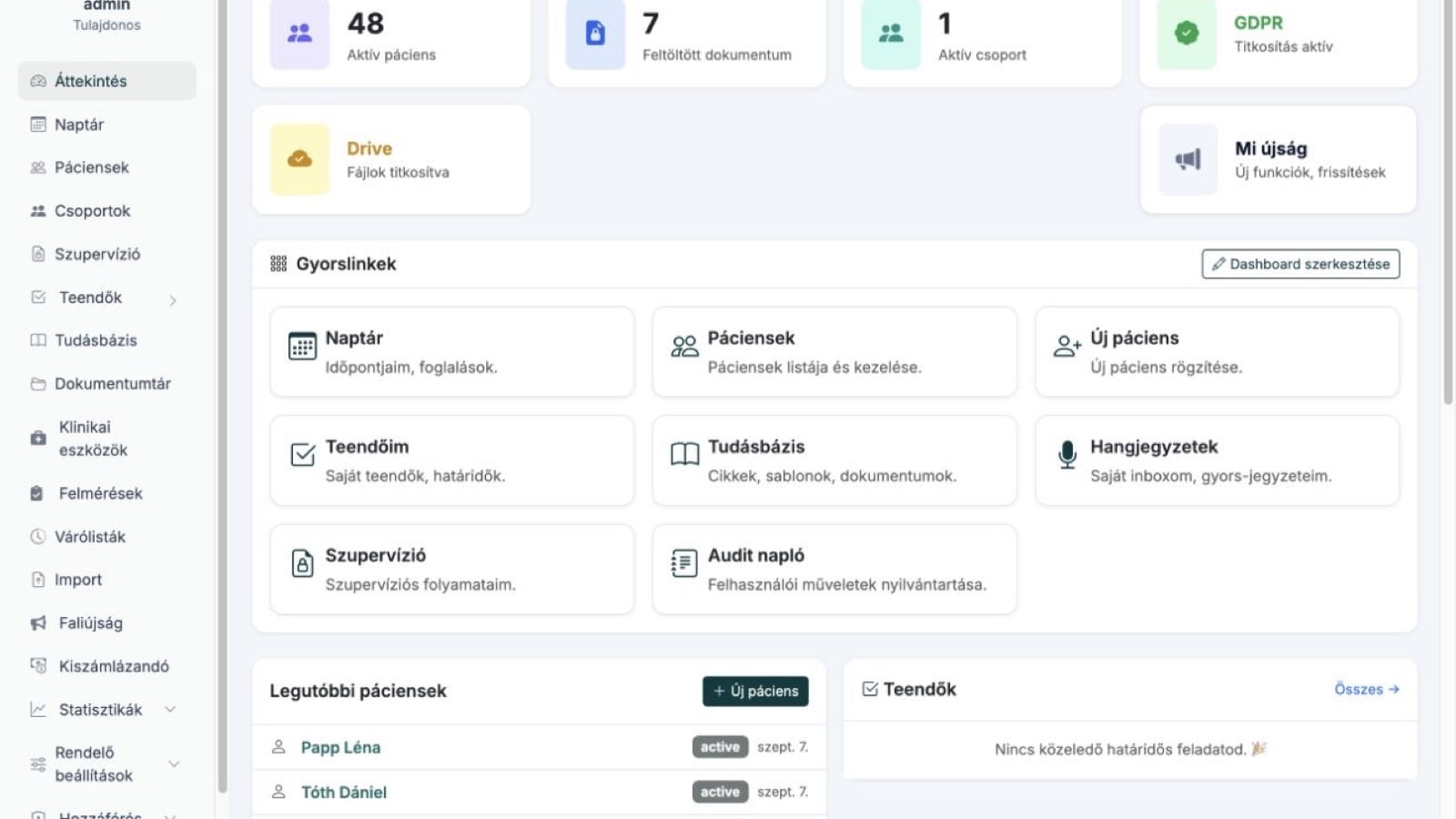
Task: Click the green Aktív csoport icon
Action: [x=891, y=34]
